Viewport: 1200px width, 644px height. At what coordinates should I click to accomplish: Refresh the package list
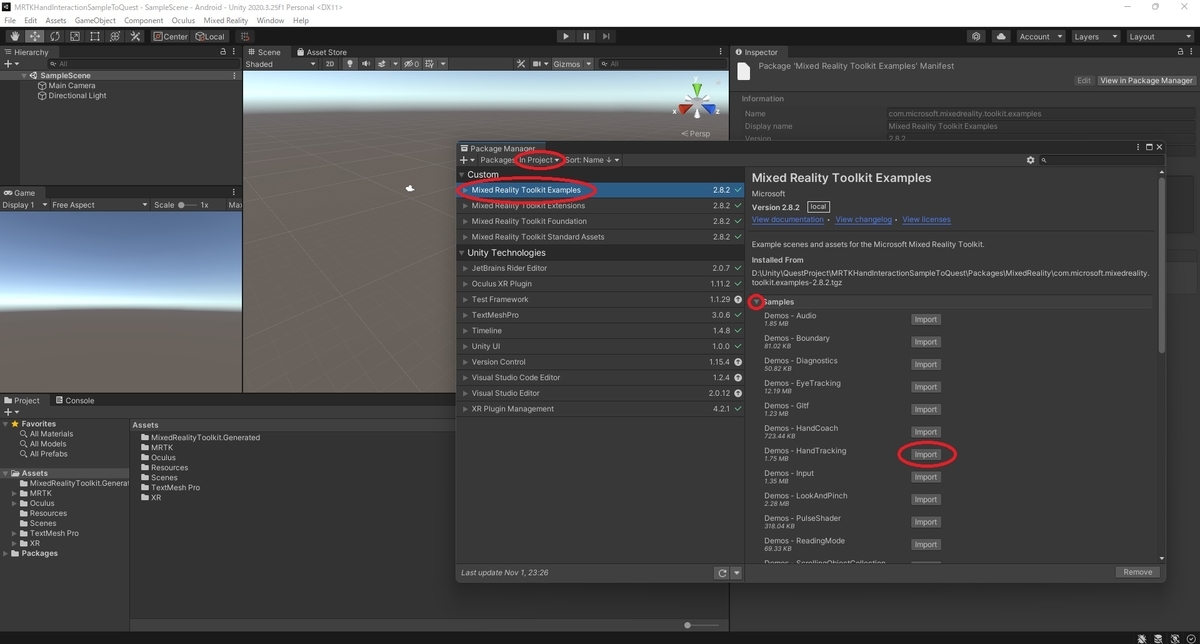[x=722, y=573]
